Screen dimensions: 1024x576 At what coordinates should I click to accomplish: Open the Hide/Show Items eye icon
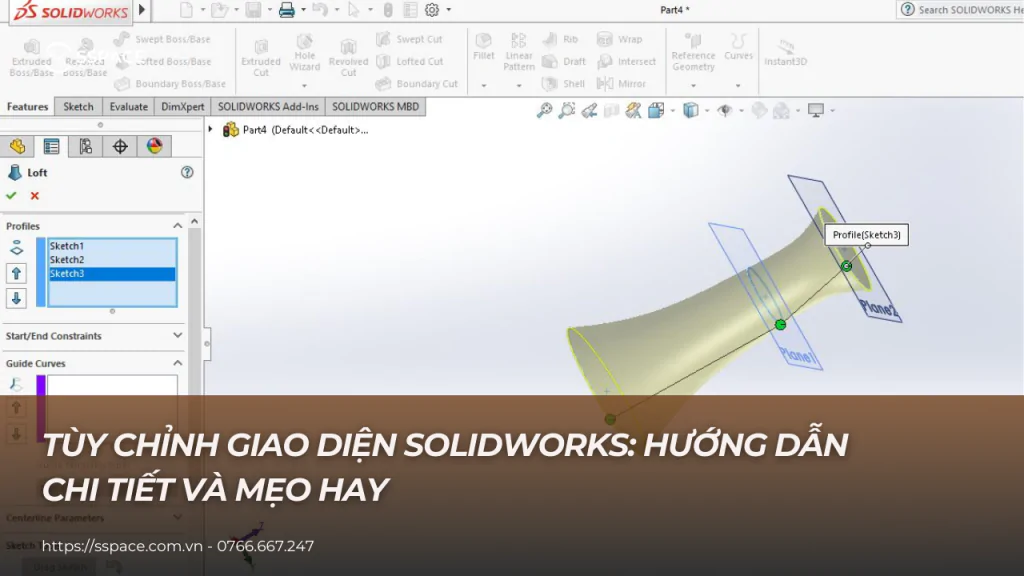click(725, 110)
